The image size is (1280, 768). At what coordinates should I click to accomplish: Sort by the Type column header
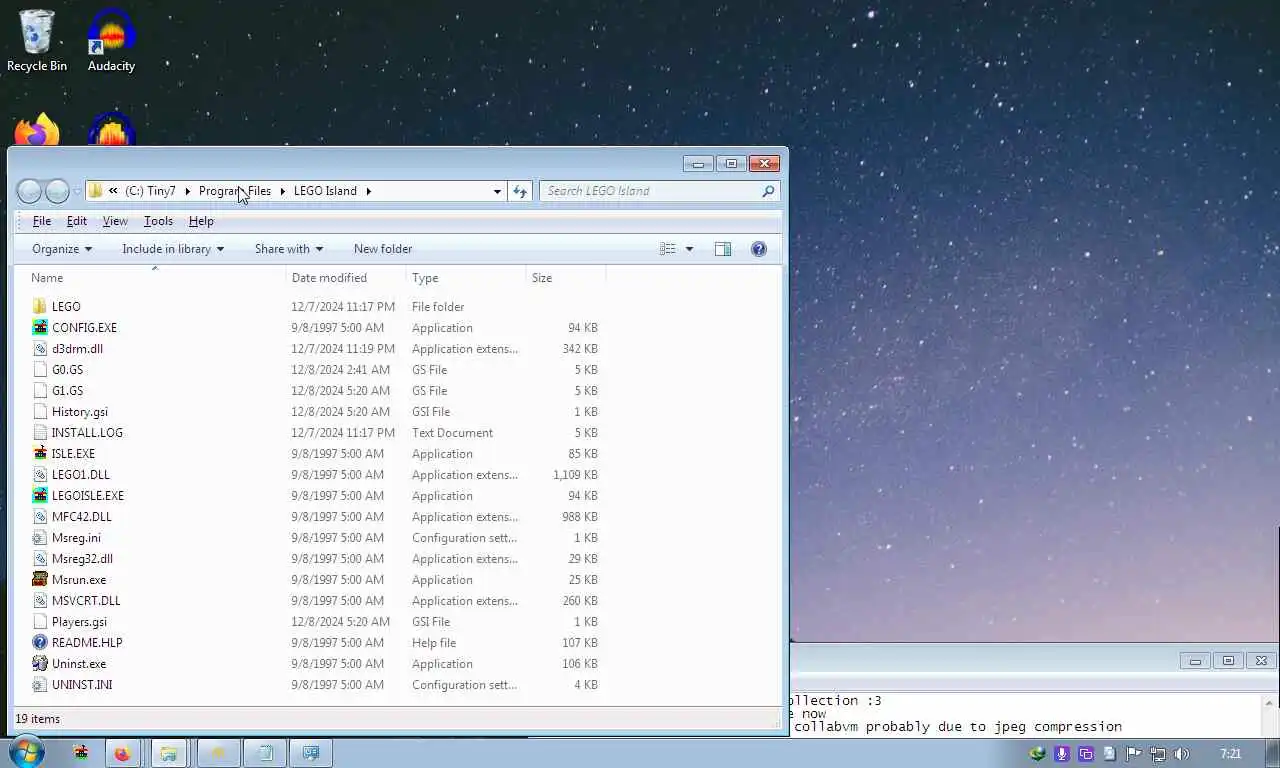click(x=465, y=278)
